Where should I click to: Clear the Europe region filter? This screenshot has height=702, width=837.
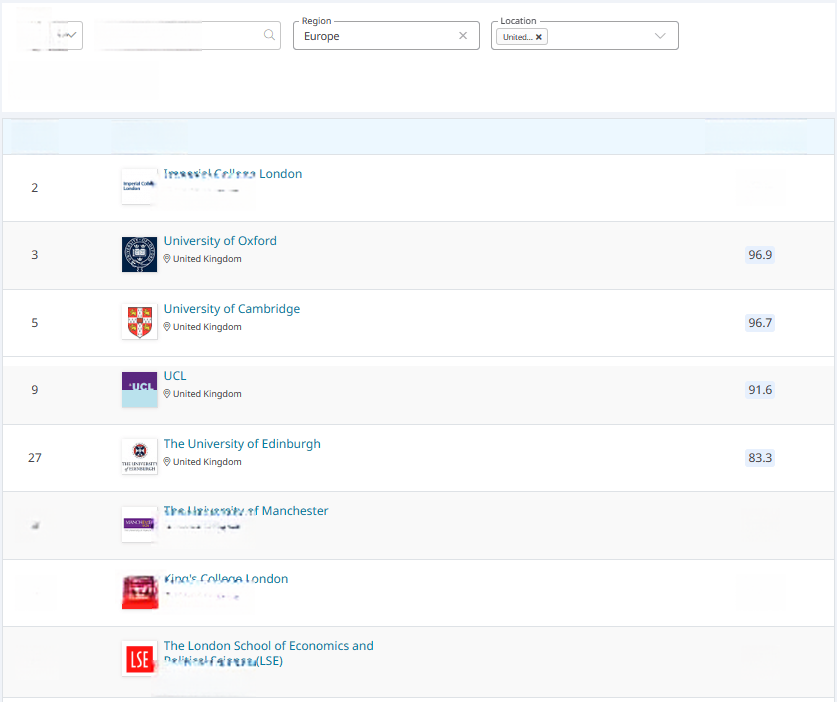pyautogui.click(x=463, y=35)
